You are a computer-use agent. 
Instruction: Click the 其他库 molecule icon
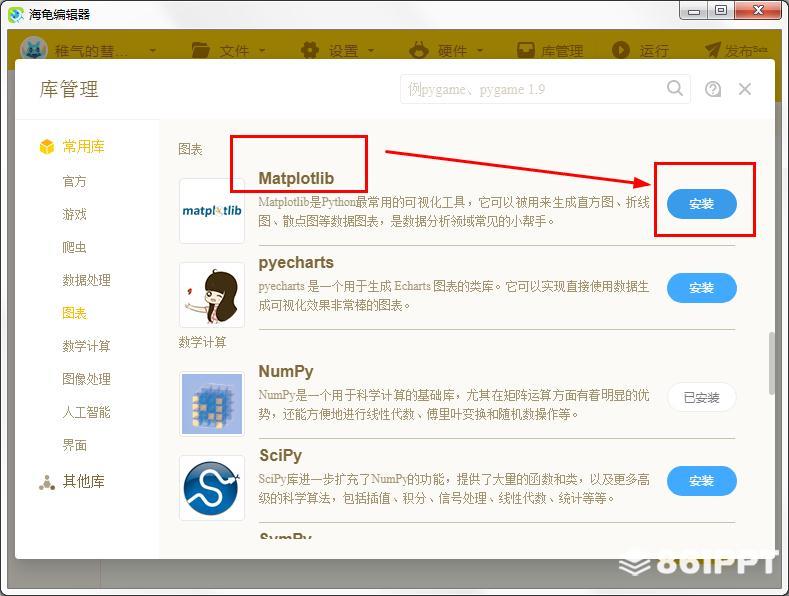coord(47,482)
